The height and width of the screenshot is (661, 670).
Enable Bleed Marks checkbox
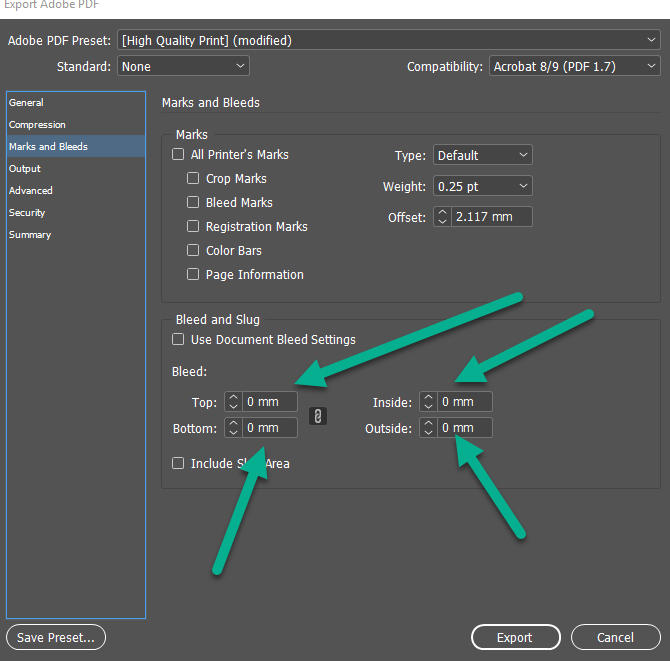[193, 202]
